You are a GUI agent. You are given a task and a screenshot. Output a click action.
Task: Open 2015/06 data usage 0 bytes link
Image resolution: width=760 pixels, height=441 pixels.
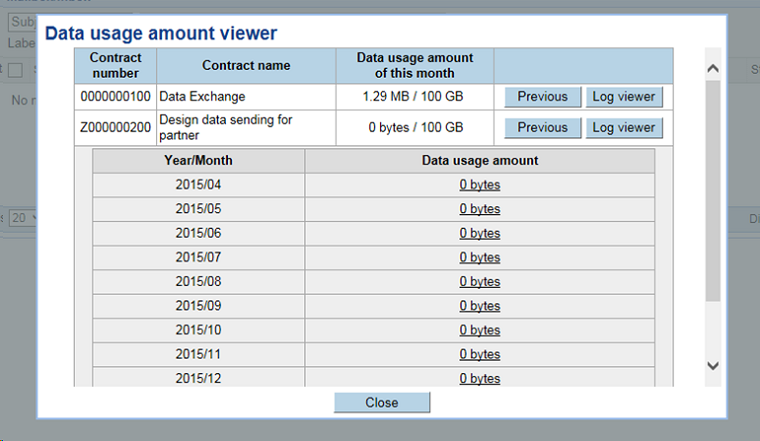click(480, 233)
